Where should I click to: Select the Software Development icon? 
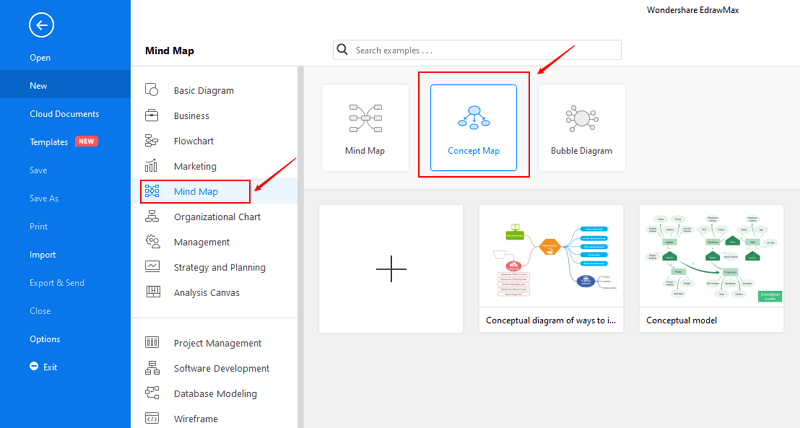(x=152, y=368)
